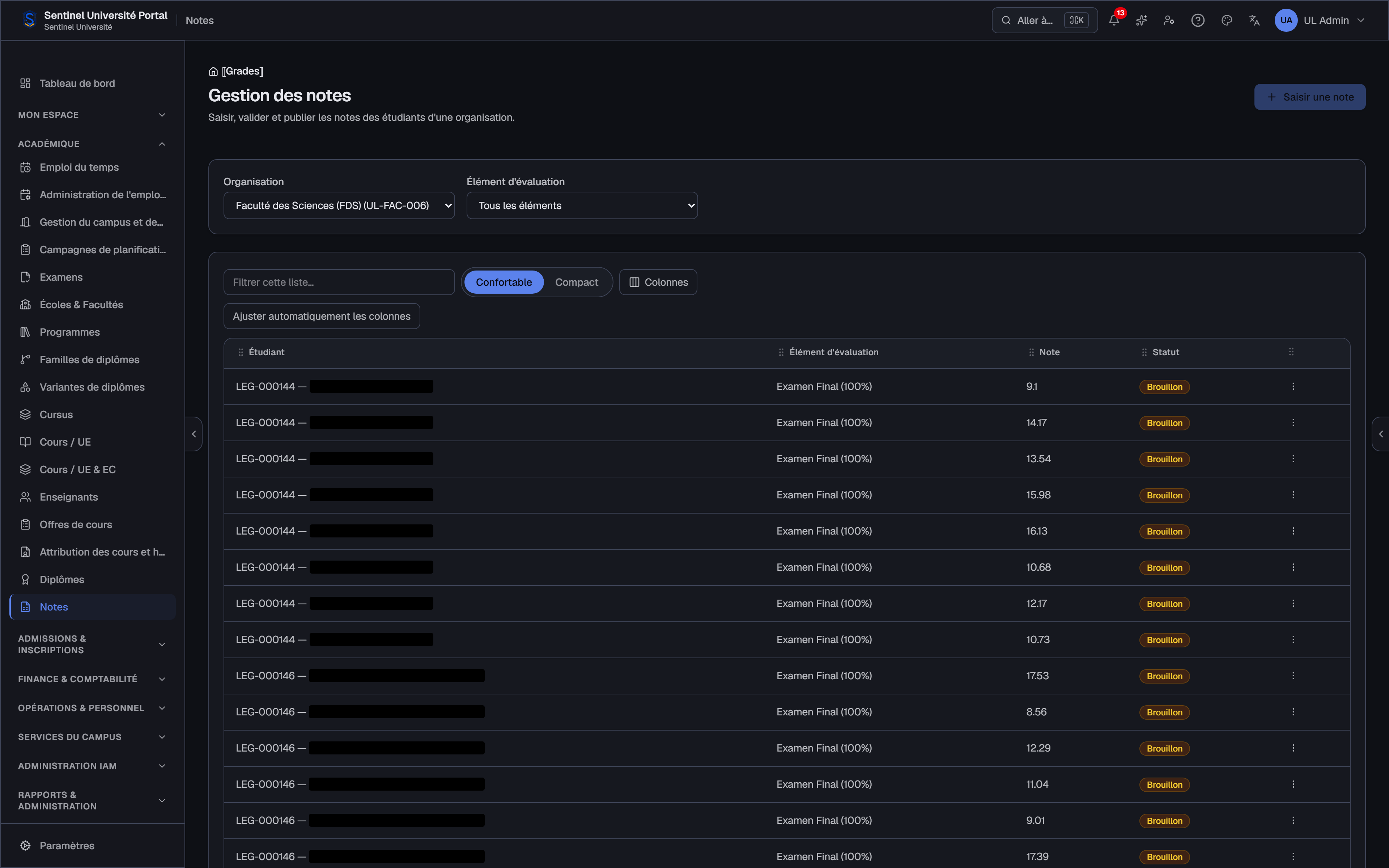
Task: Click the note value 8.56
Action: click(x=1037, y=712)
